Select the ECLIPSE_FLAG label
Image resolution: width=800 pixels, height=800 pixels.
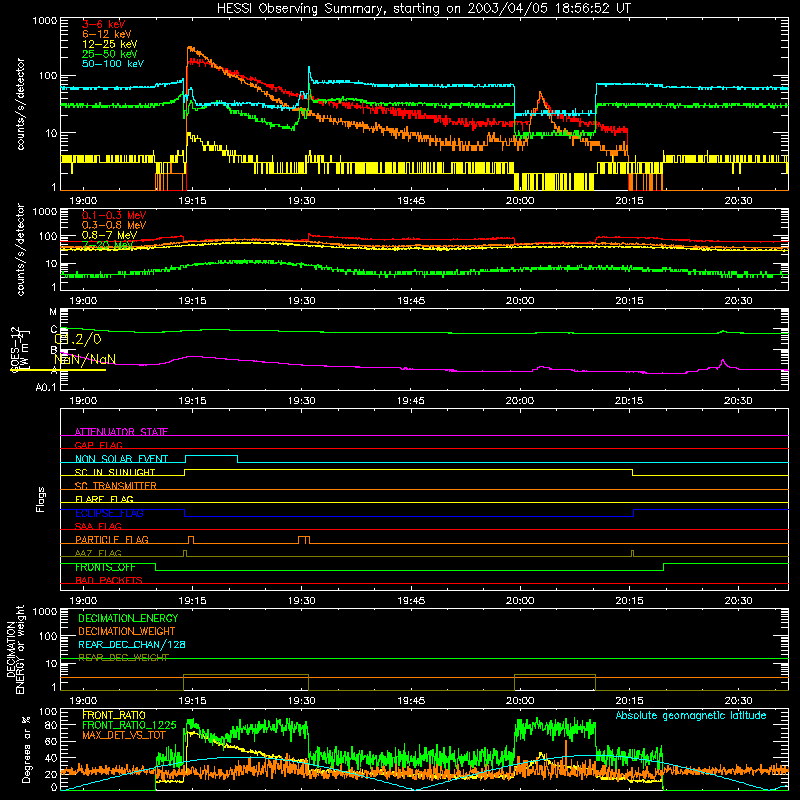[x=109, y=513]
